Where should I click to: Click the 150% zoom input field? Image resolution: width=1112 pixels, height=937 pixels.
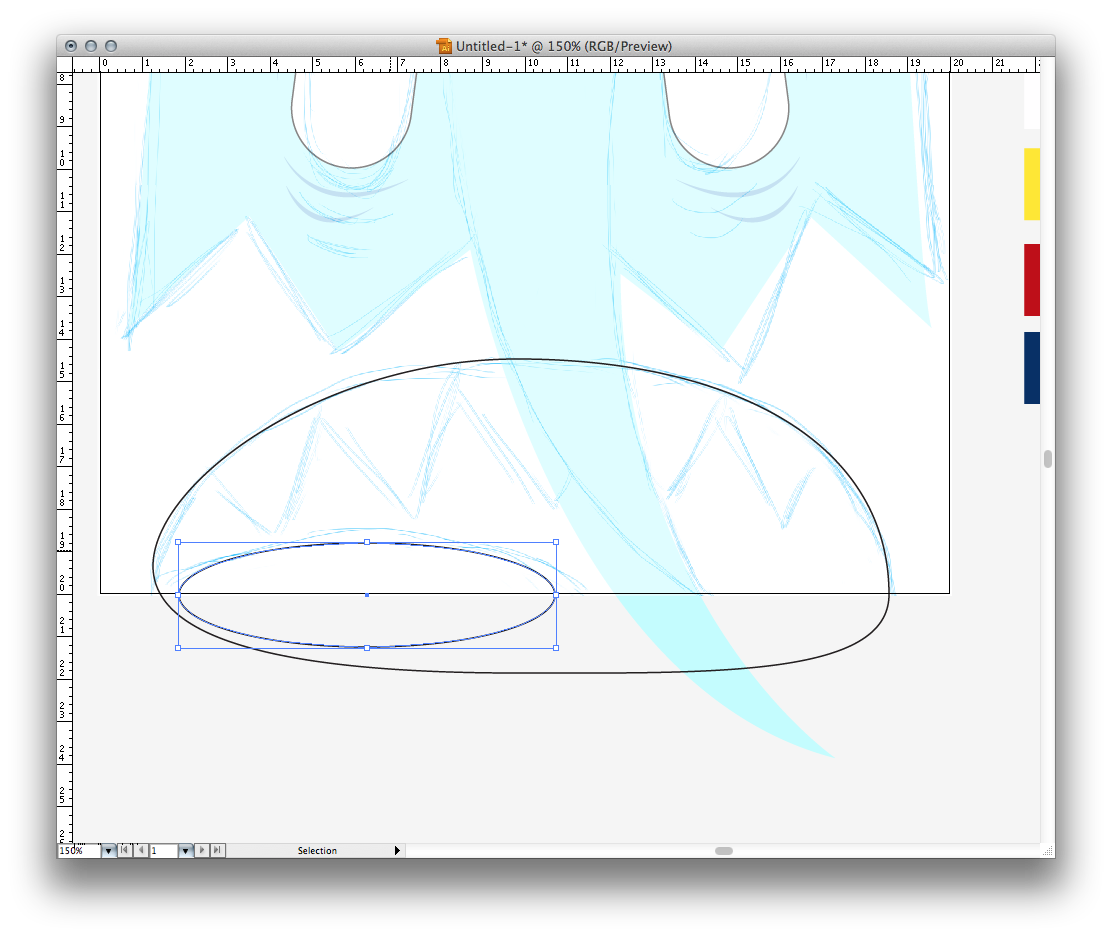click(78, 850)
